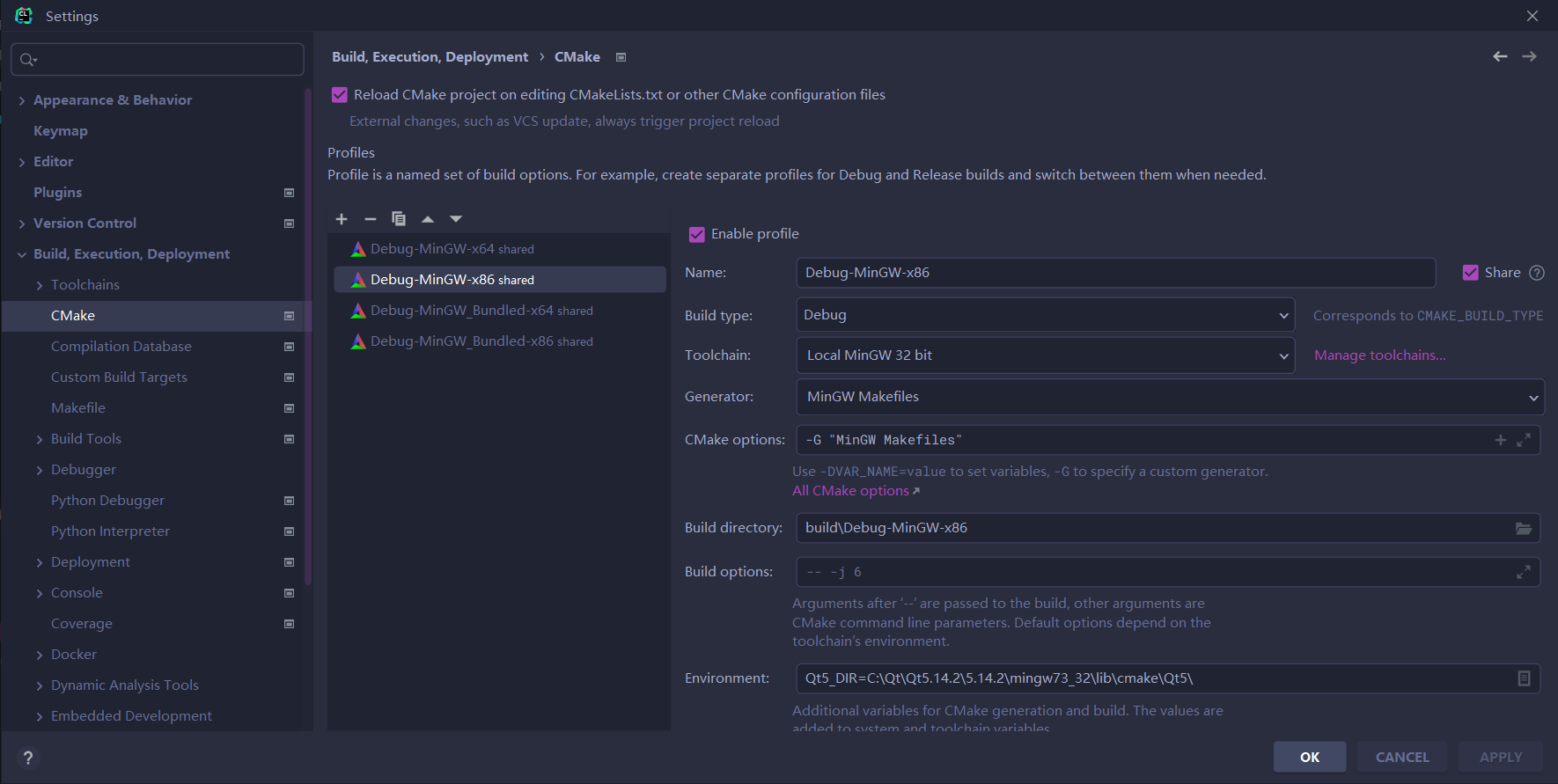Click project icon next to Makefile

point(289,408)
